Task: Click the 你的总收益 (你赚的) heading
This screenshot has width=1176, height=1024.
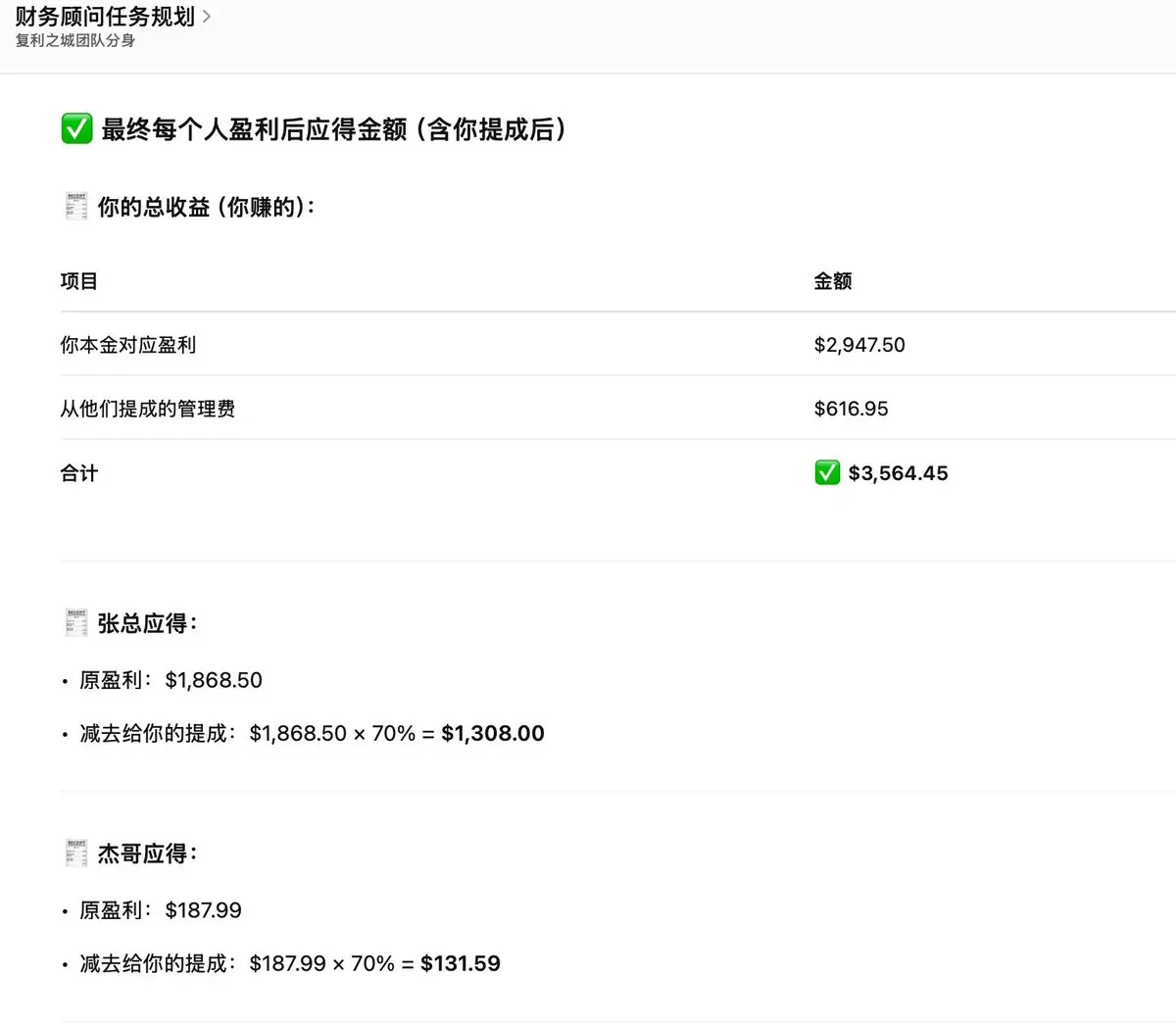Action: (206, 207)
